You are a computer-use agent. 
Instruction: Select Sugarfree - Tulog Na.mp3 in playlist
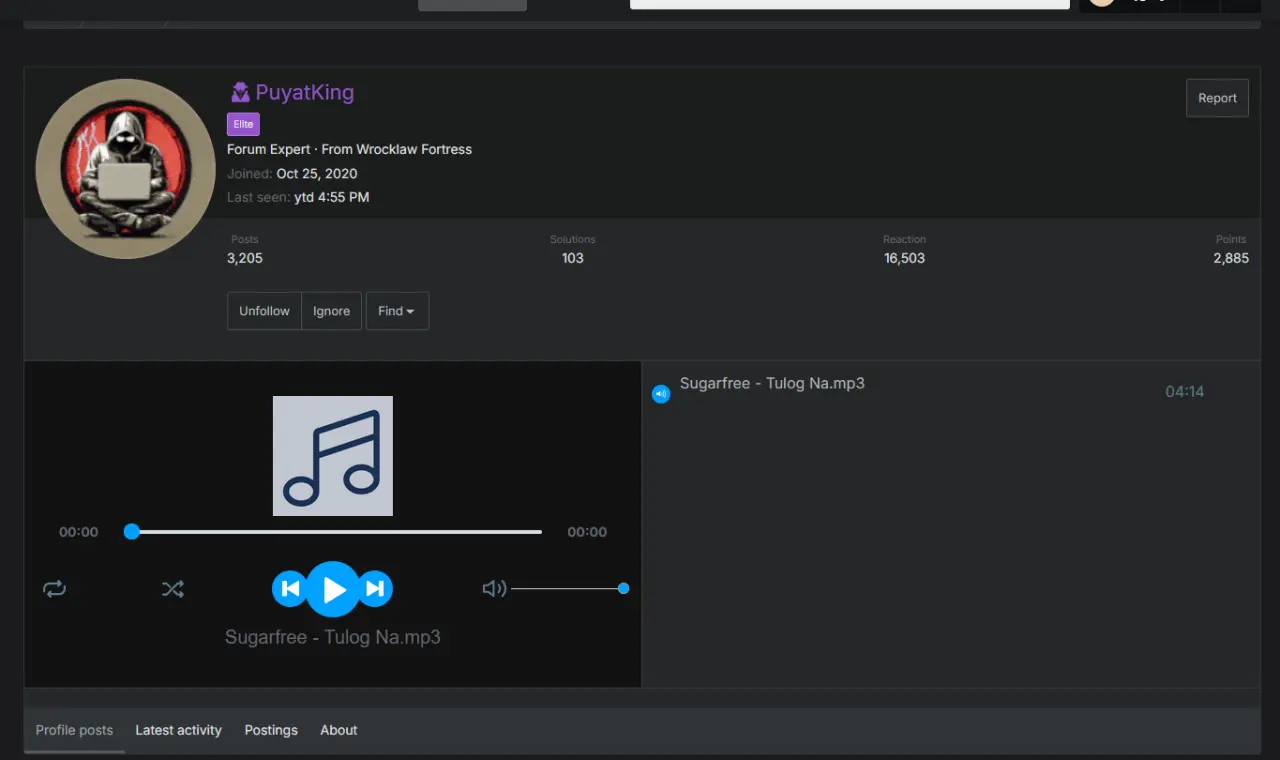tap(772, 383)
